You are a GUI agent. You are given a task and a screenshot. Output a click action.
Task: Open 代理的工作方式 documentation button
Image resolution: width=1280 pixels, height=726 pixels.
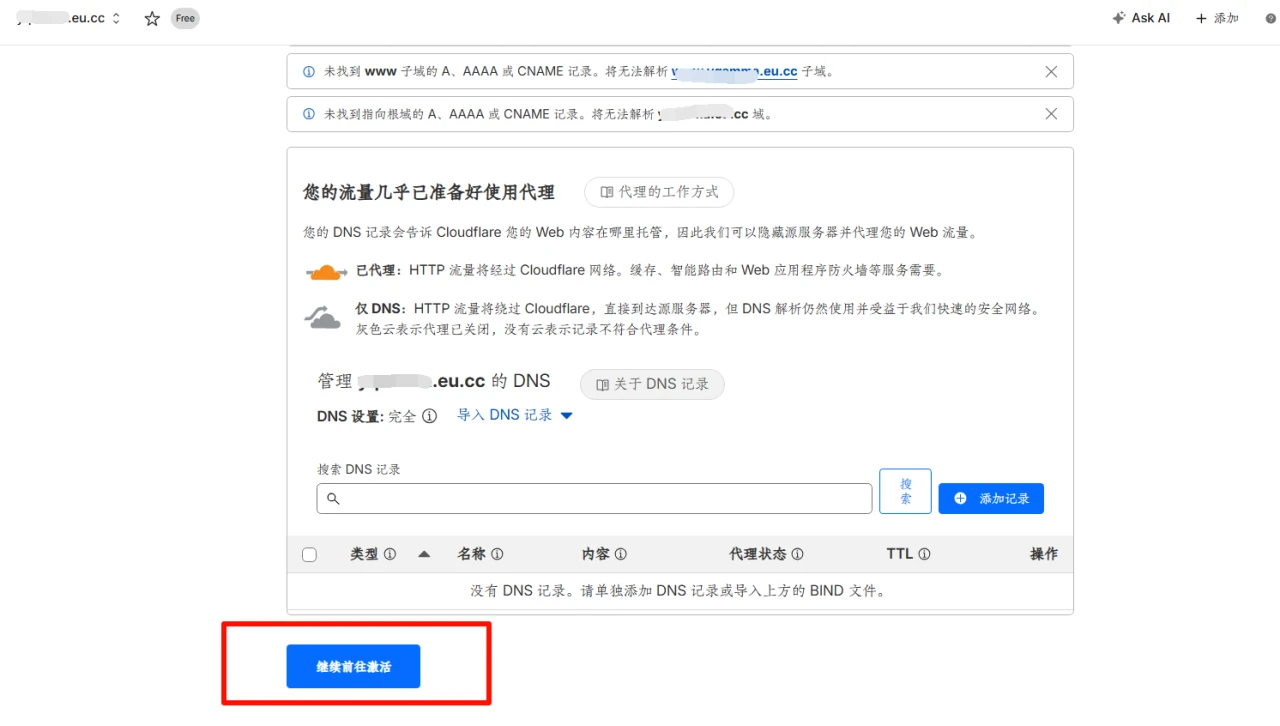659,192
